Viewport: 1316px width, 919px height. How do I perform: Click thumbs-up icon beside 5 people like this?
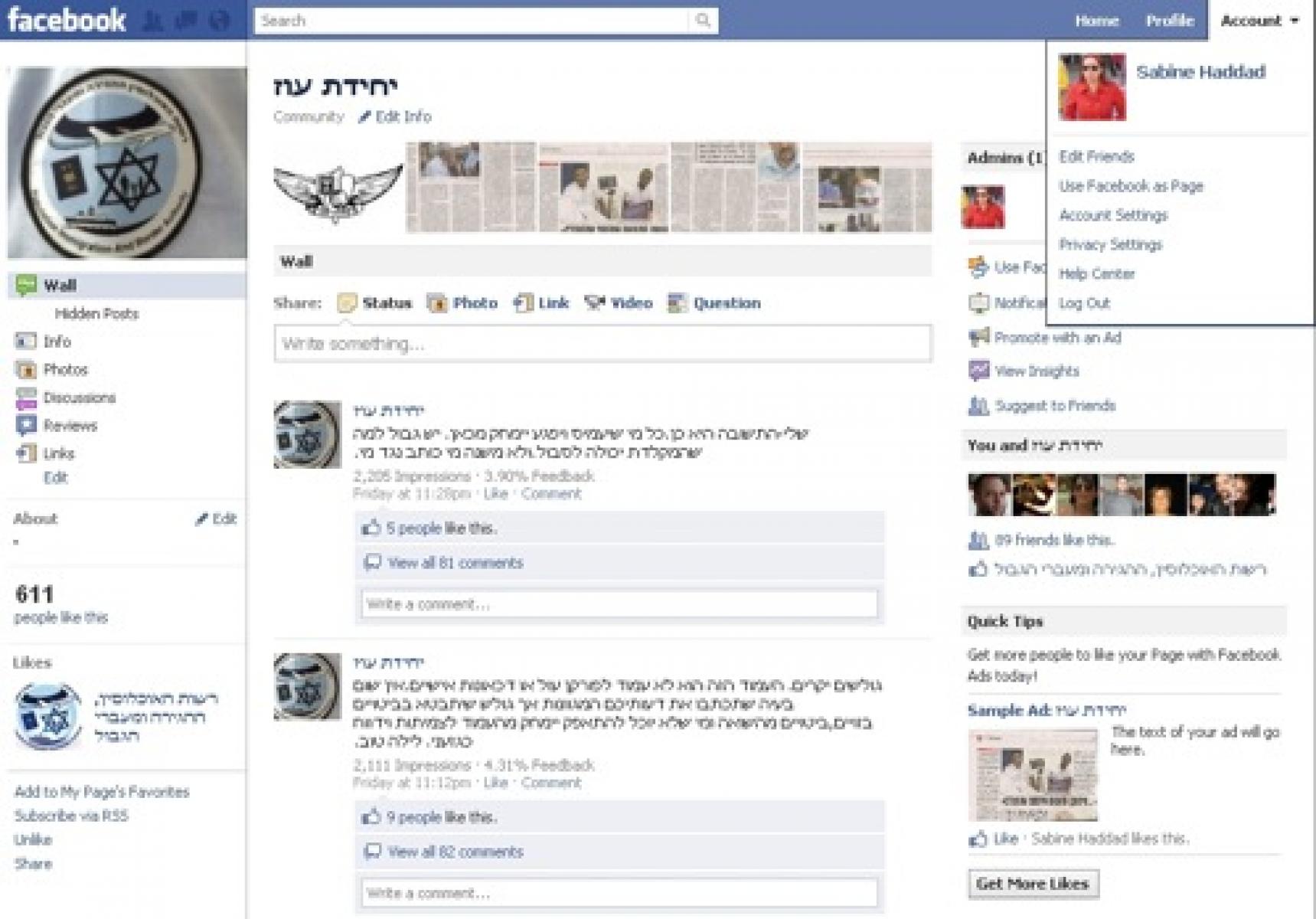[x=371, y=528]
